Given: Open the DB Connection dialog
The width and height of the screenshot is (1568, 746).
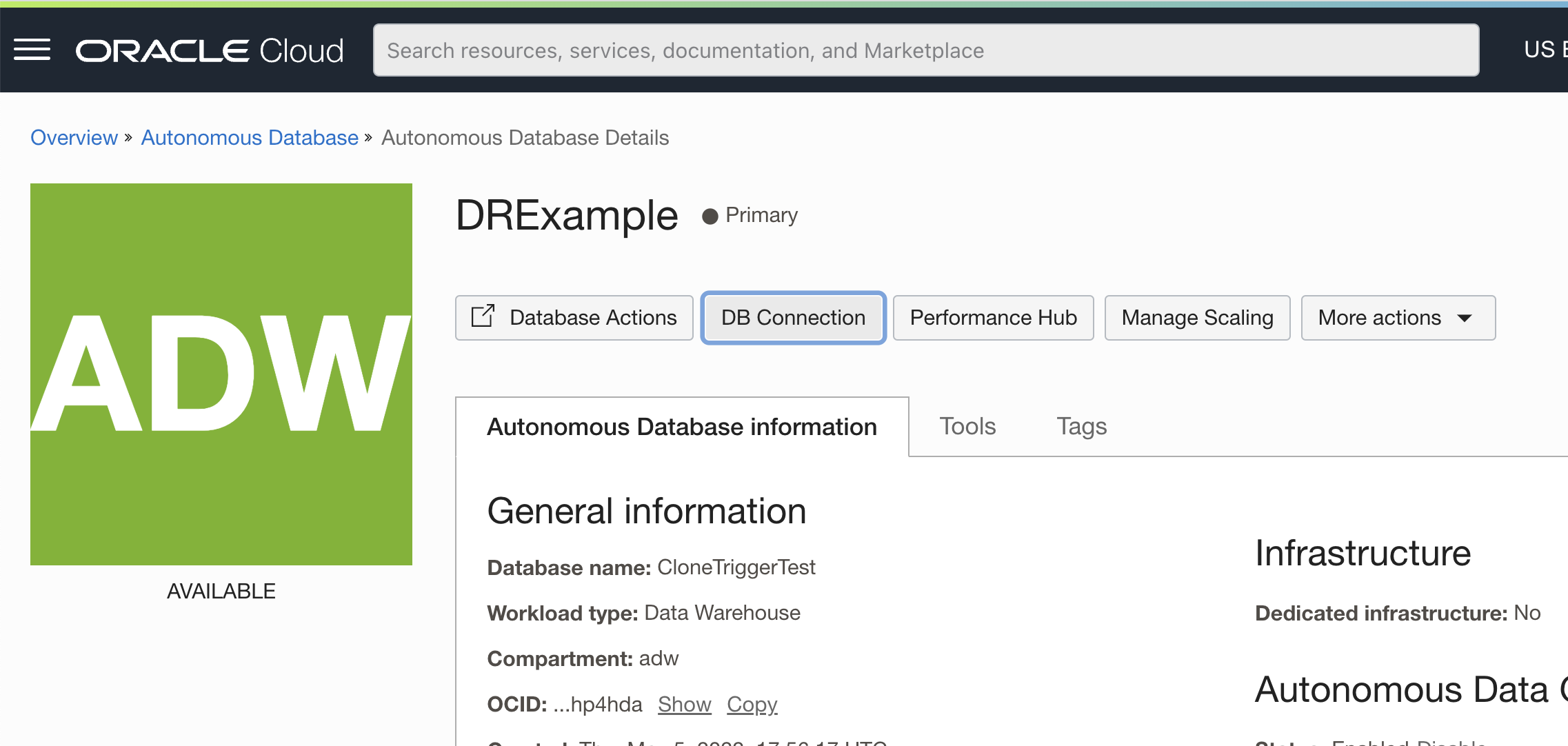Looking at the screenshot, I should point(792,317).
